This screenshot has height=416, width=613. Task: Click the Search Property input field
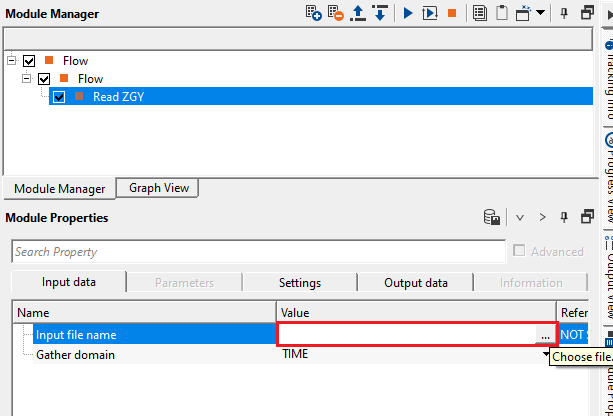(258, 252)
